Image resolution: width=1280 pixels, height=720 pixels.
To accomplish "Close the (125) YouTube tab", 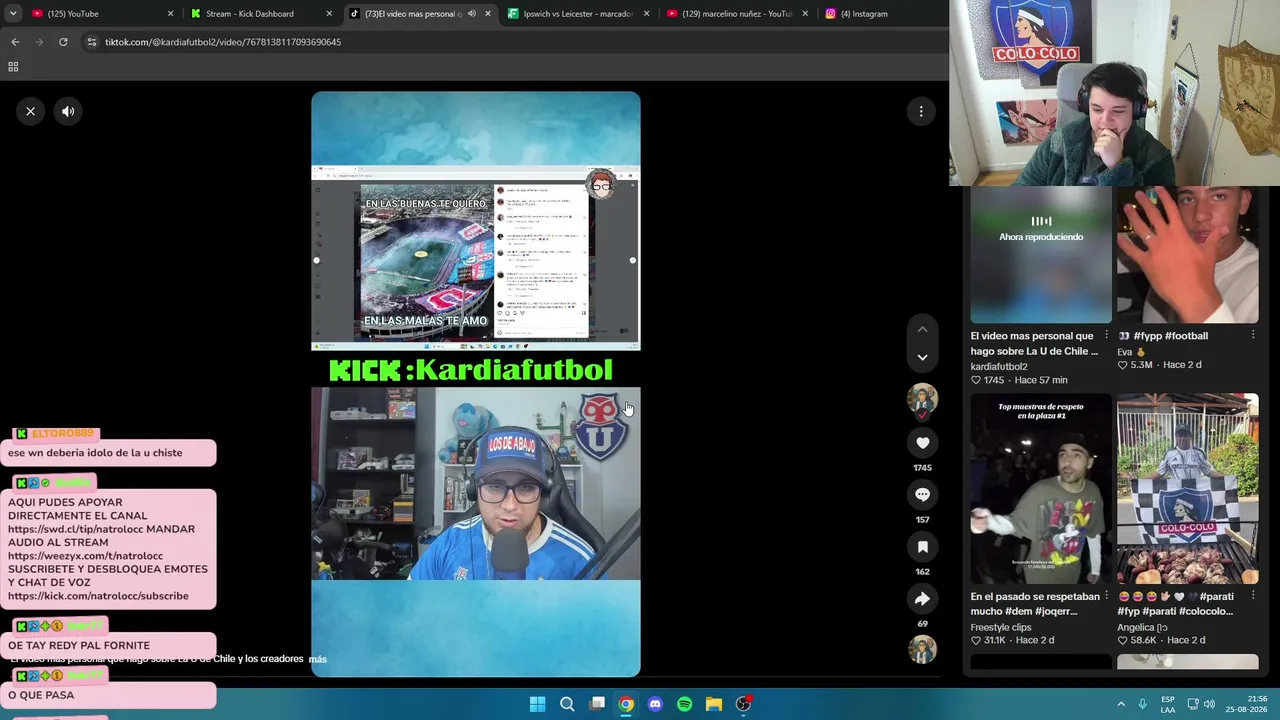I will (170, 14).
